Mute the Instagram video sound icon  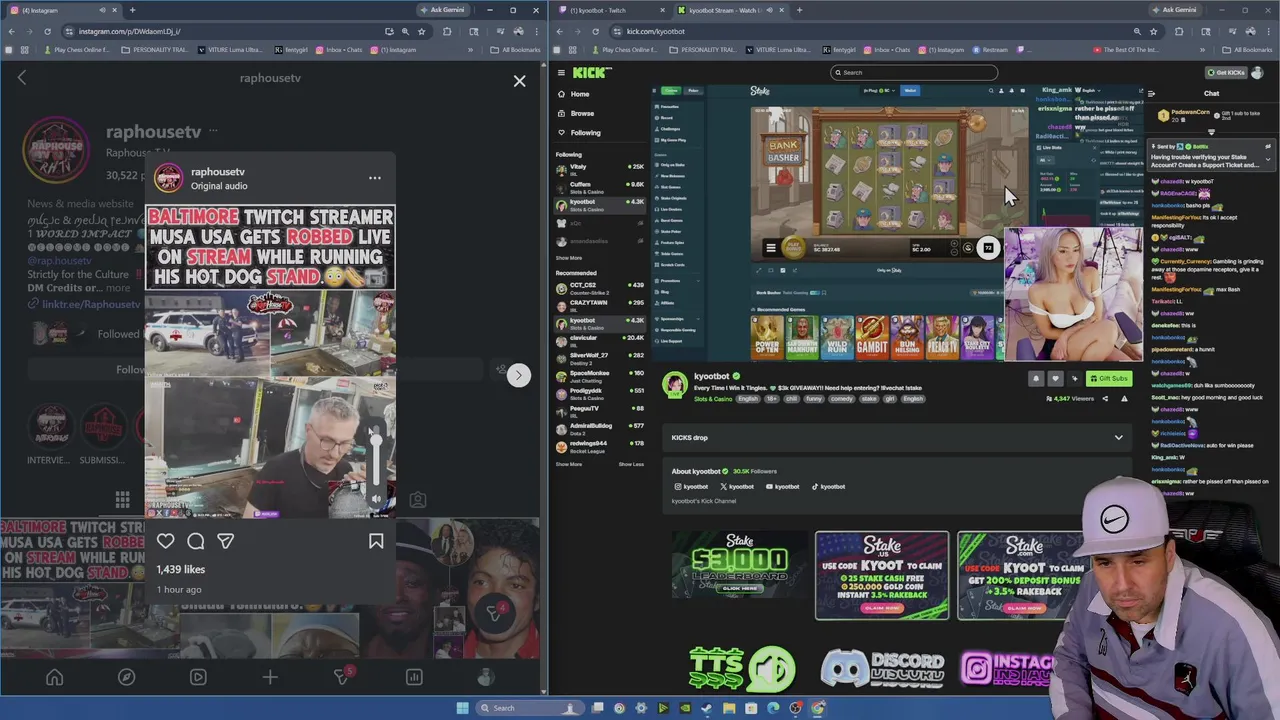pos(377,497)
